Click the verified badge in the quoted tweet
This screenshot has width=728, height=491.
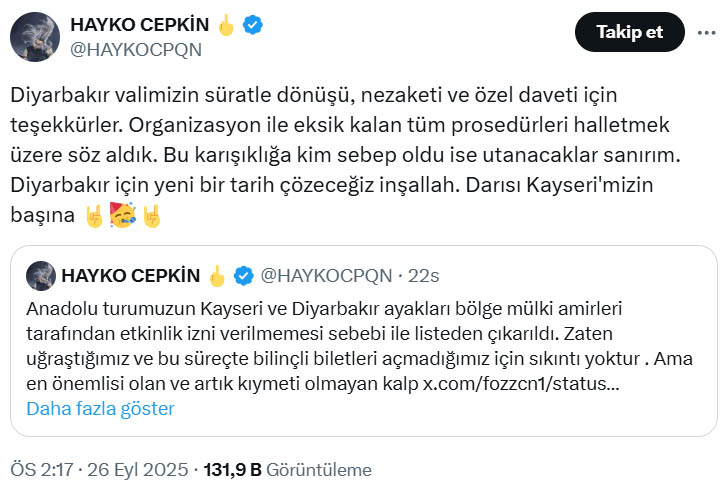coord(243,275)
